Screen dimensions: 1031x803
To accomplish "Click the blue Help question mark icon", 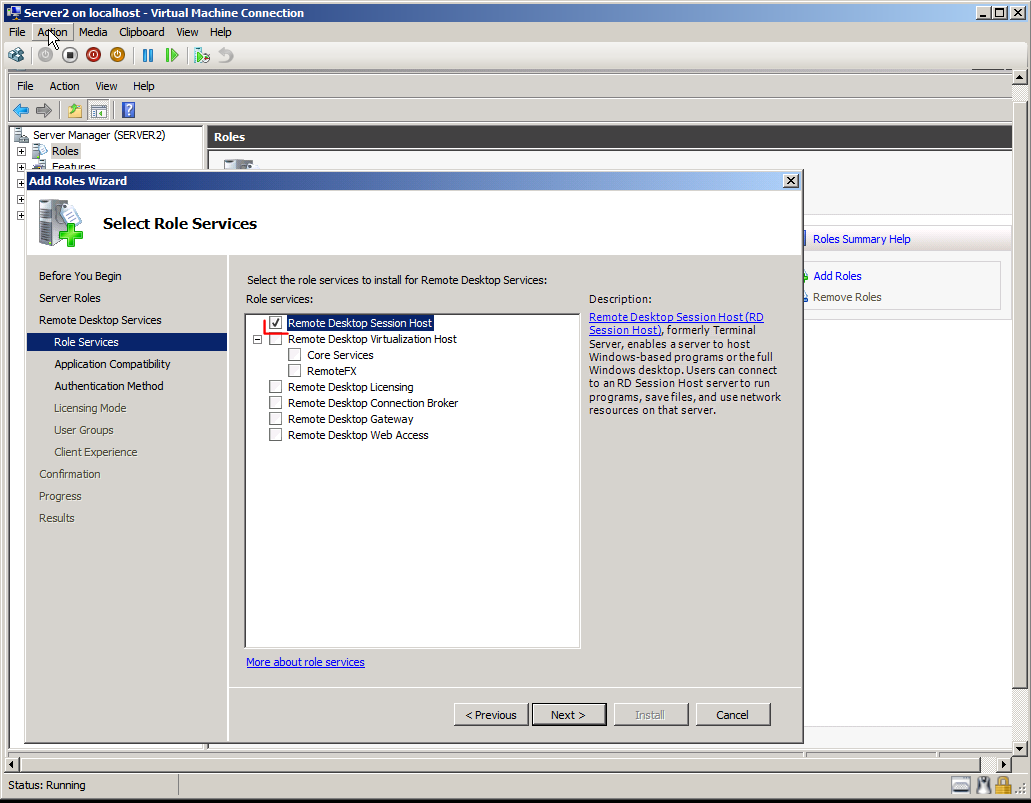I will pos(128,110).
